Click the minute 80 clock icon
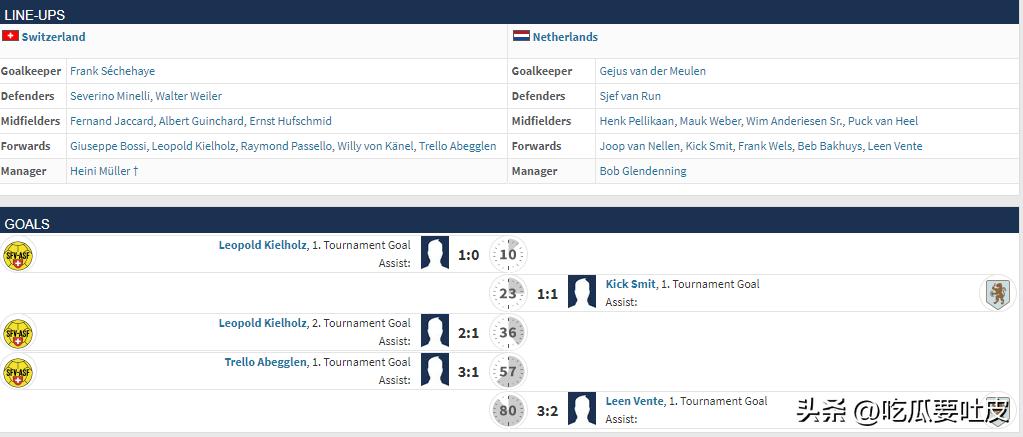Screen dimensions: 1023x437 [508, 409]
